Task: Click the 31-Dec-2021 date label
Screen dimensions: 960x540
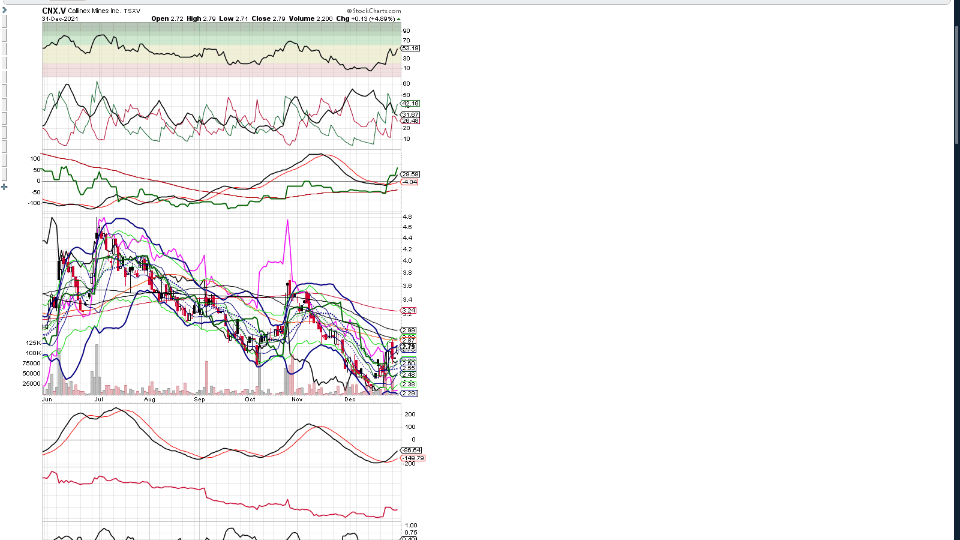Action: (x=62, y=19)
